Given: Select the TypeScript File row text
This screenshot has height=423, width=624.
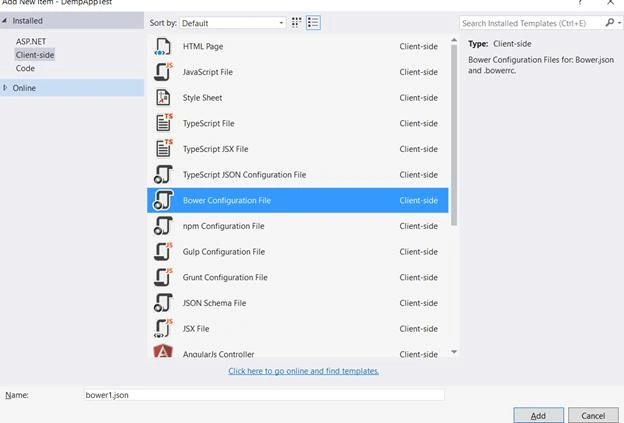Looking at the screenshot, I should click(208, 123).
